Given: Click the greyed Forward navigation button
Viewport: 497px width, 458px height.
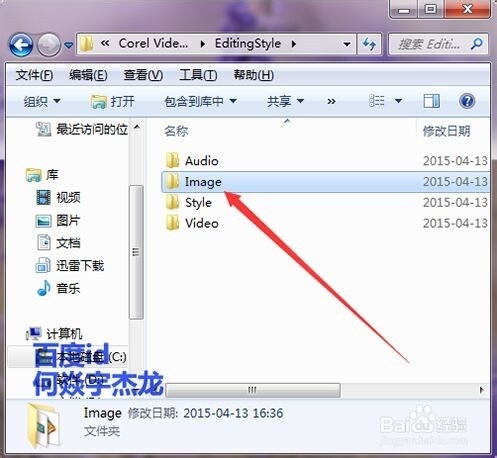Looking at the screenshot, I should click(x=48, y=44).
